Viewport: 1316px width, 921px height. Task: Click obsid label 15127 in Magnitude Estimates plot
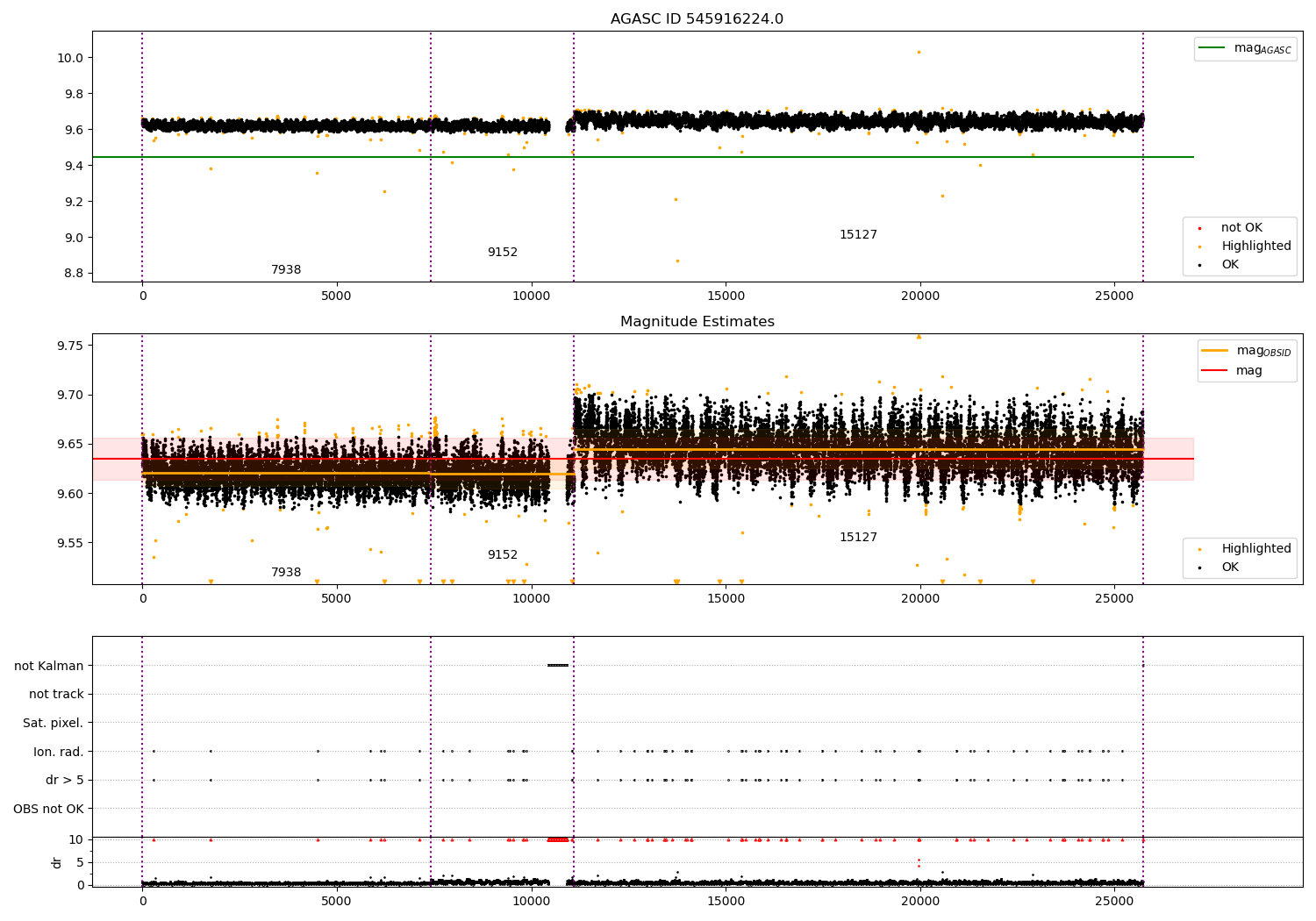[x=858, y=538]
